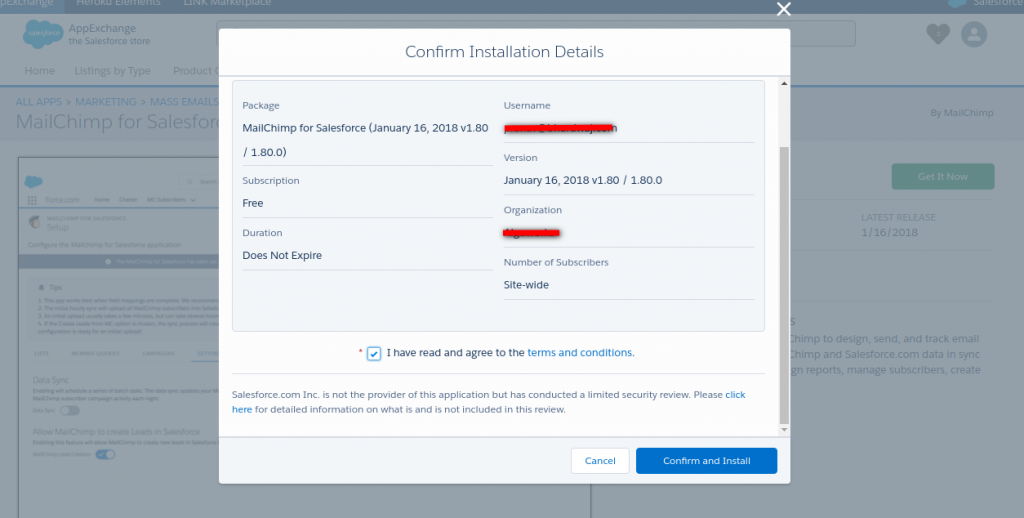
Task: Click the dialog scrollbar up arrow
Action: tap(784, 84)
